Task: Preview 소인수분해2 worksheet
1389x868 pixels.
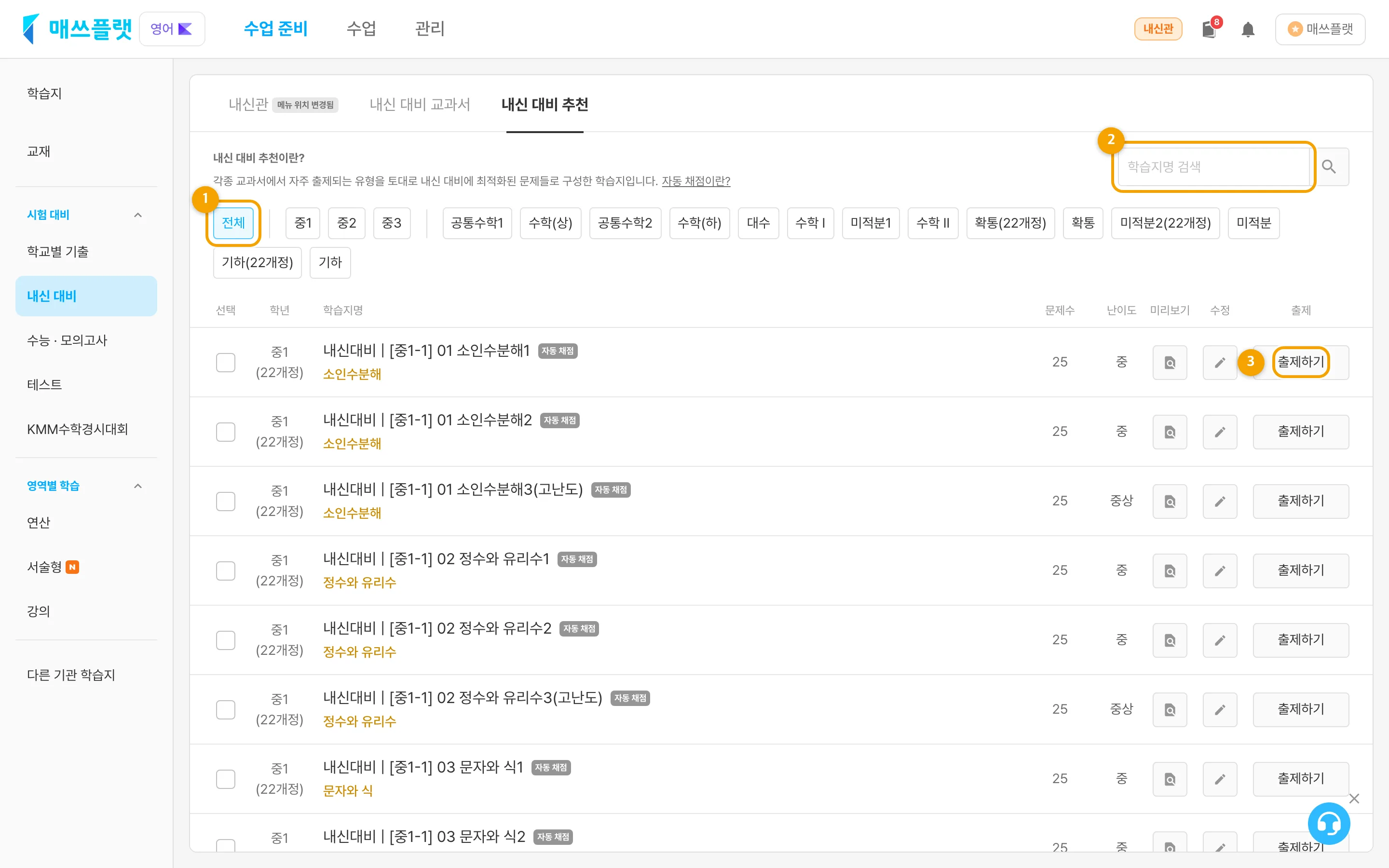Action: pyautogui.click(x=1169, y=432)
